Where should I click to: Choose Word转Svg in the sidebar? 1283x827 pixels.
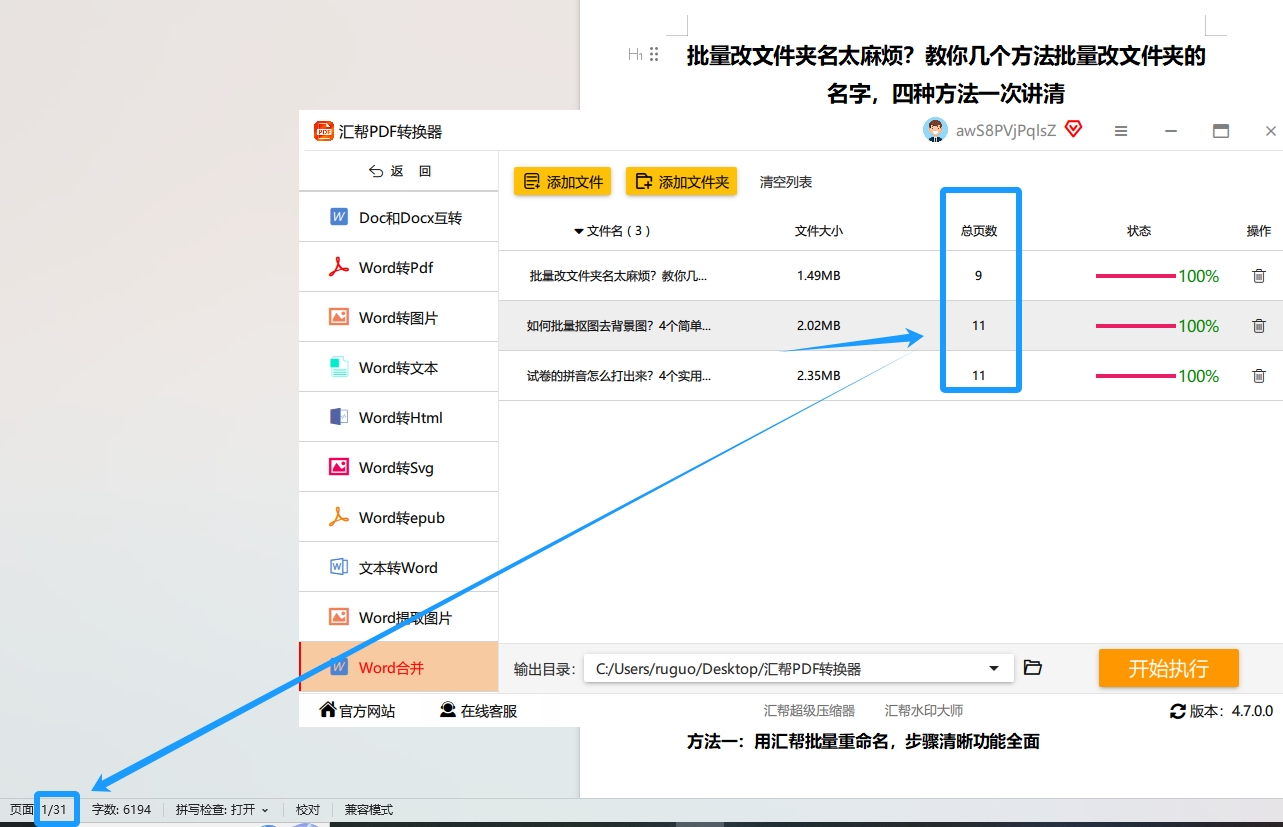[399, 467]
